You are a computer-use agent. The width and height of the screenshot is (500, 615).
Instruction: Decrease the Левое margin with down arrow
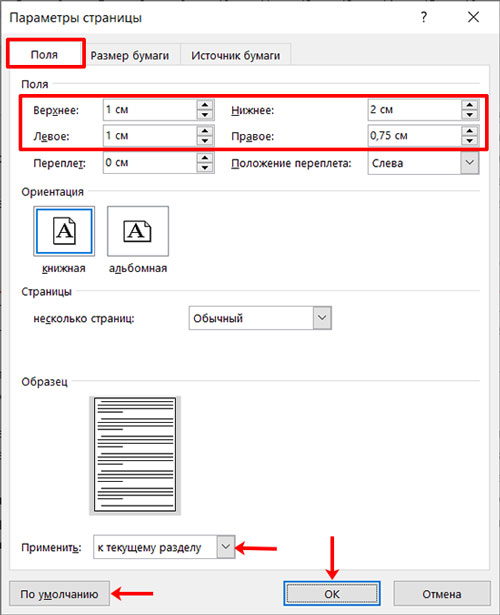(x=205, y=141)
